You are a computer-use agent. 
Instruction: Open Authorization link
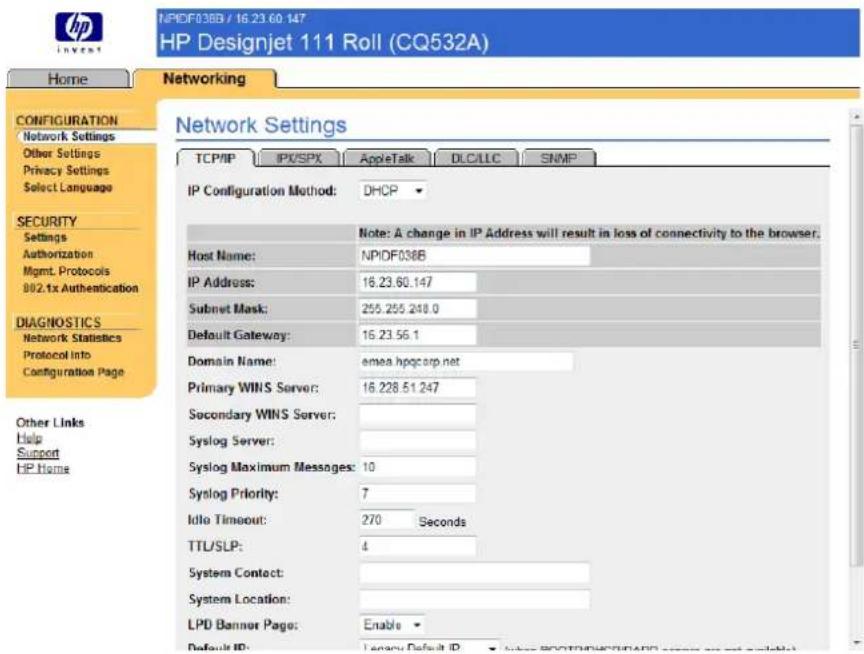(58, 255)
